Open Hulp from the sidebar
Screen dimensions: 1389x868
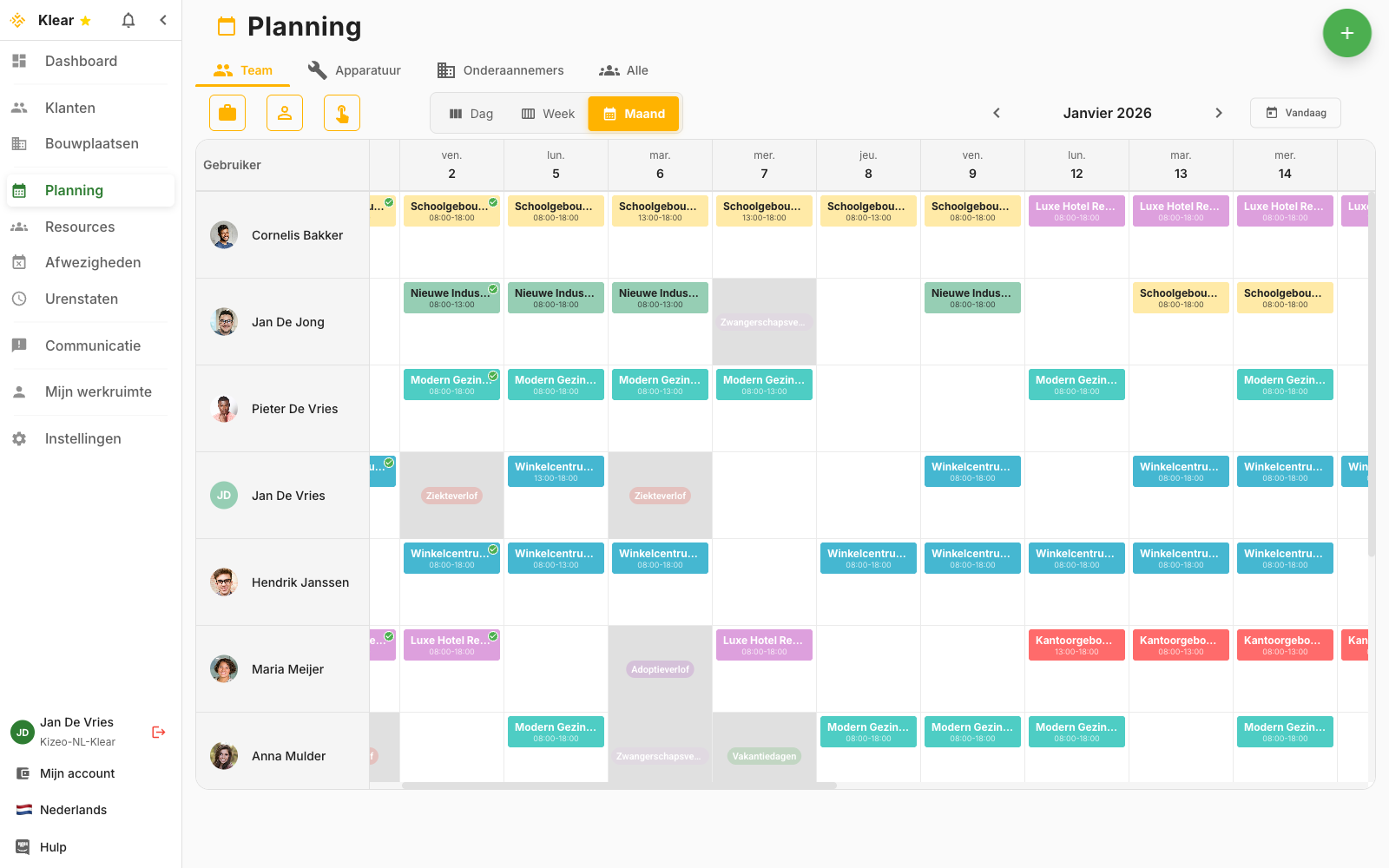(54, 846)
